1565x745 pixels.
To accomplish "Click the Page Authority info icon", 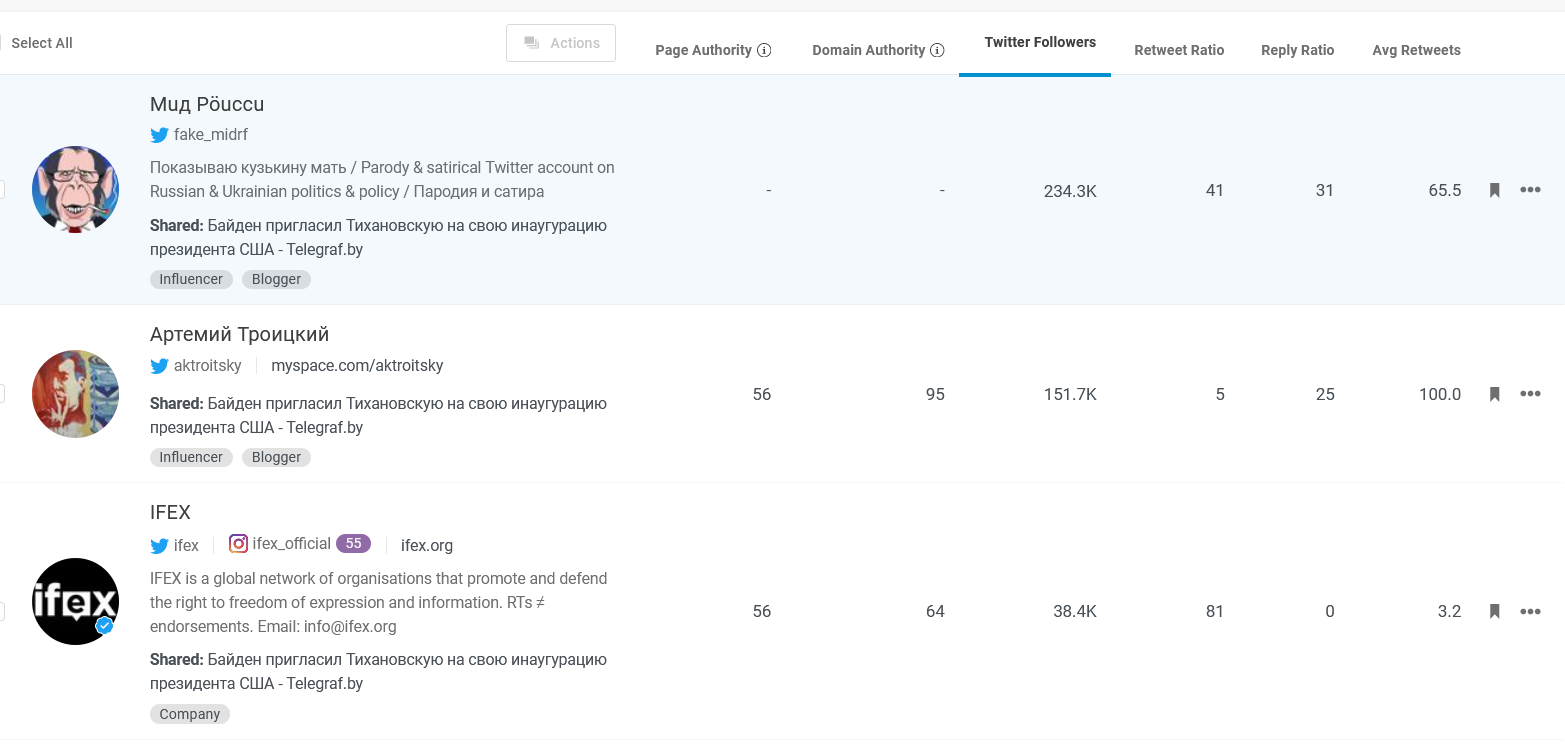I will [764, 50].
